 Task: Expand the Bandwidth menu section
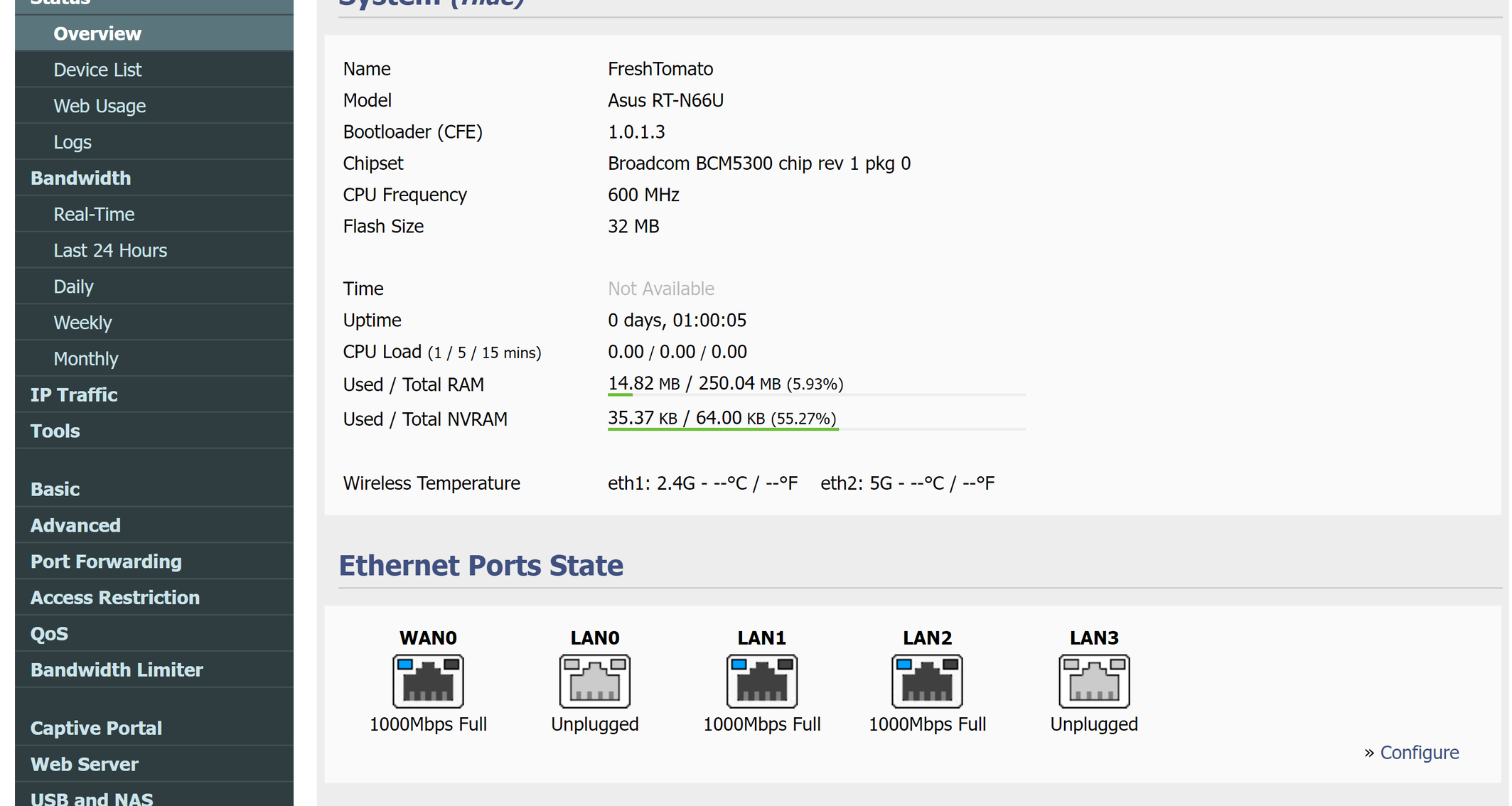[80, 178]
